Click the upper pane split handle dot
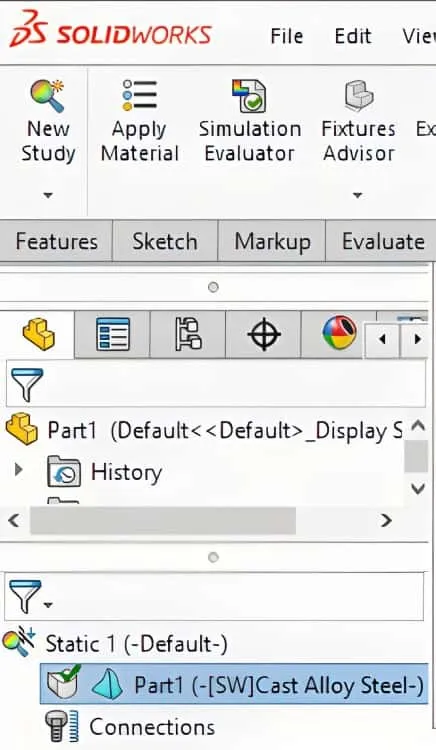This screenshot has width=436, height=750. 213,287
